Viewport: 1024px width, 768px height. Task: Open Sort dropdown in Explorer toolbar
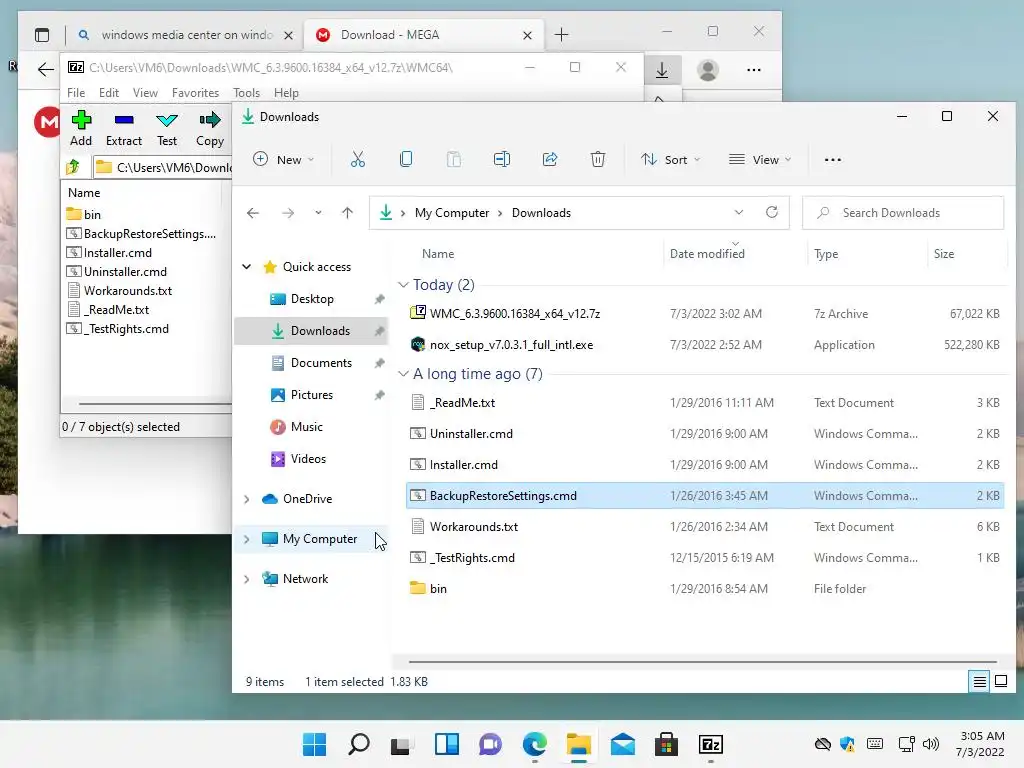point(671,159)
